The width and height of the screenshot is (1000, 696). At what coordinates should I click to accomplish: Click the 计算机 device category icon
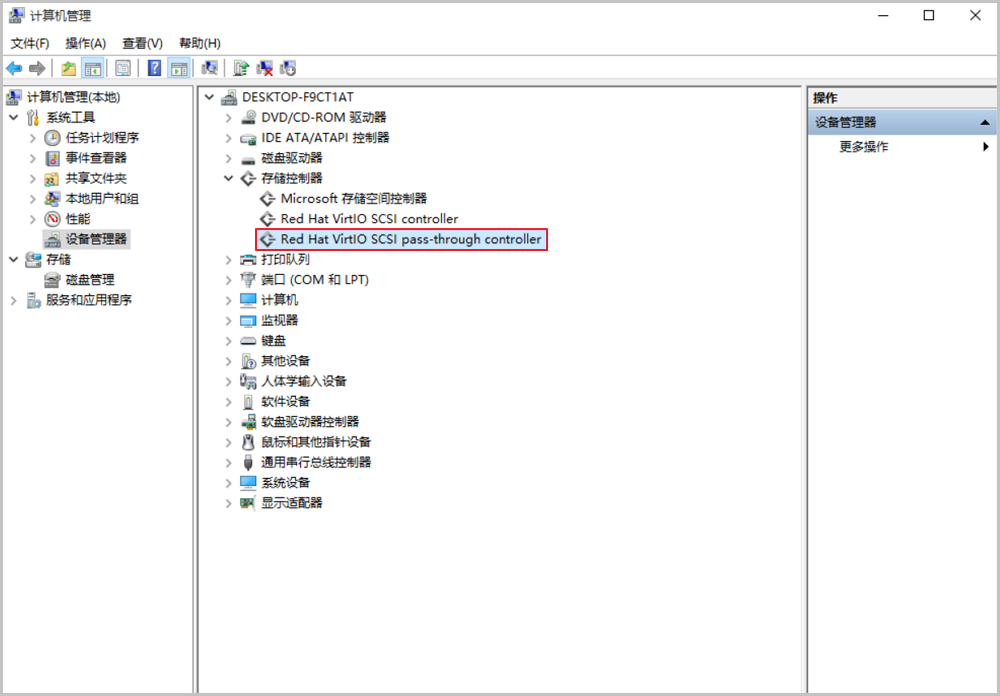tap(247, 300)
